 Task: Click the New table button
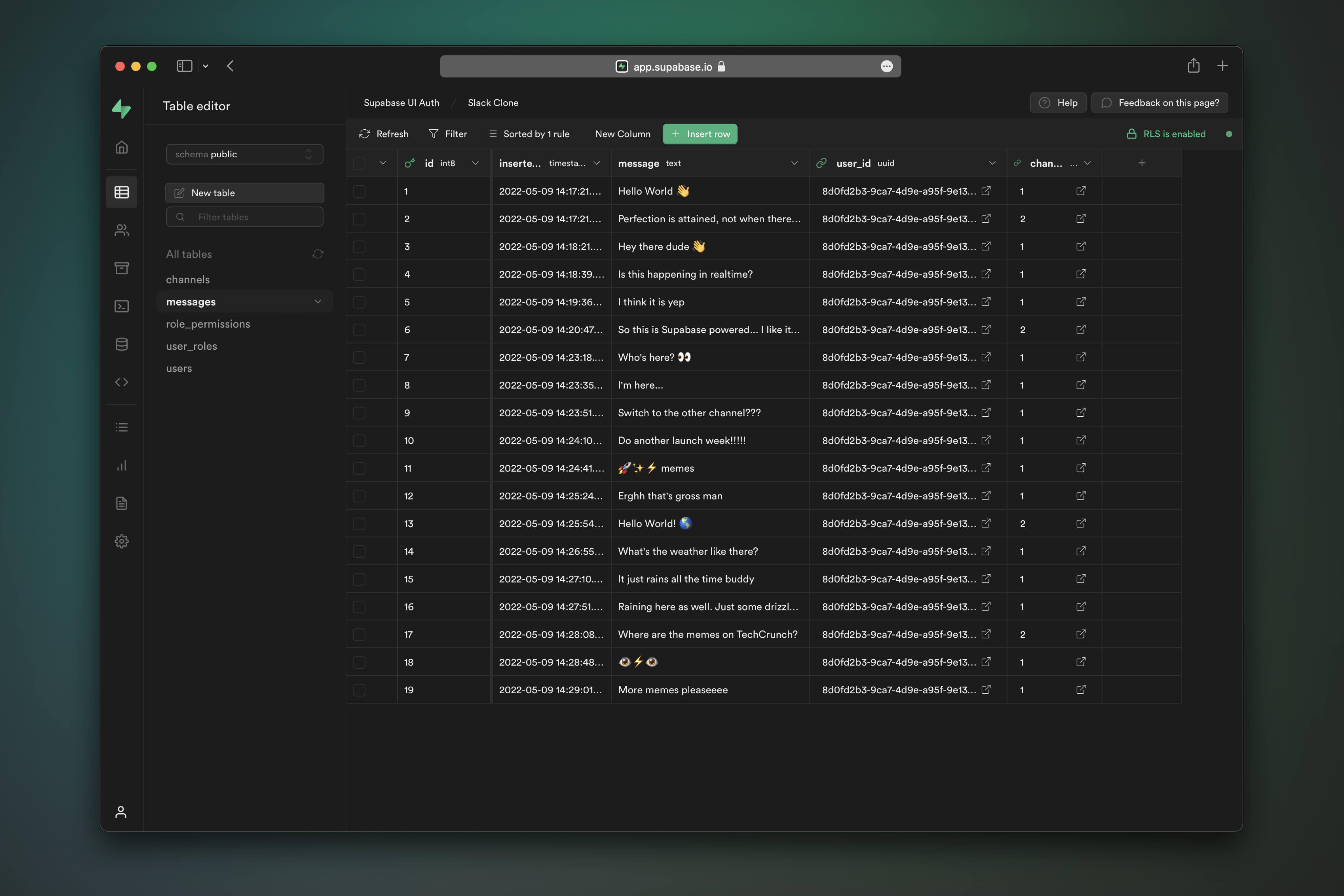tap(244, 193)
